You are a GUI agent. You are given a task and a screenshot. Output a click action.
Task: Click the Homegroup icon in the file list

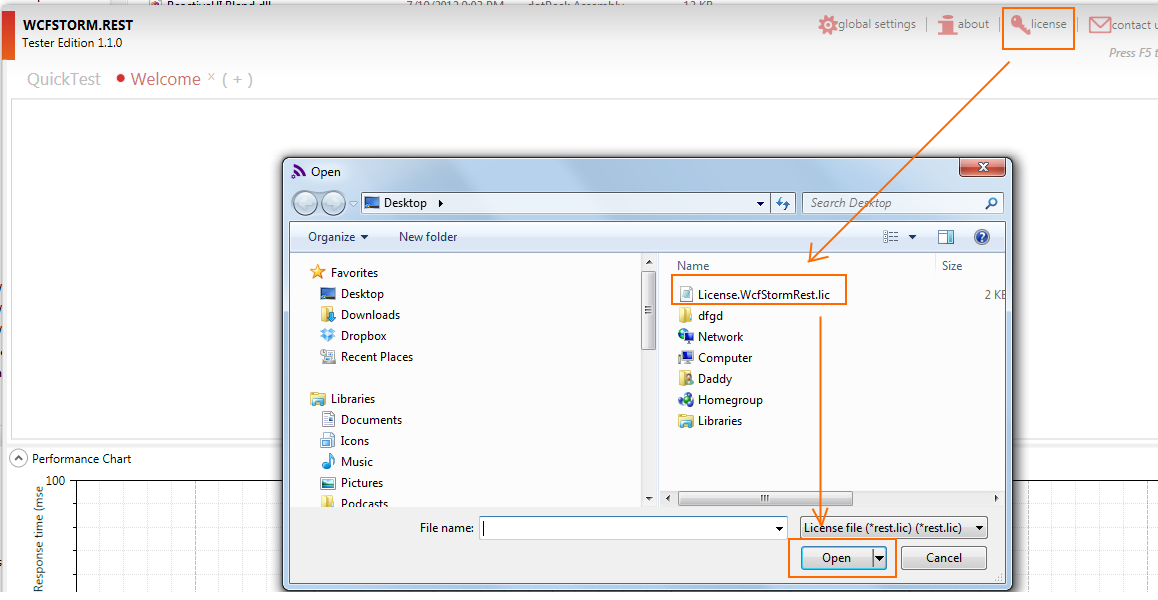685,400
